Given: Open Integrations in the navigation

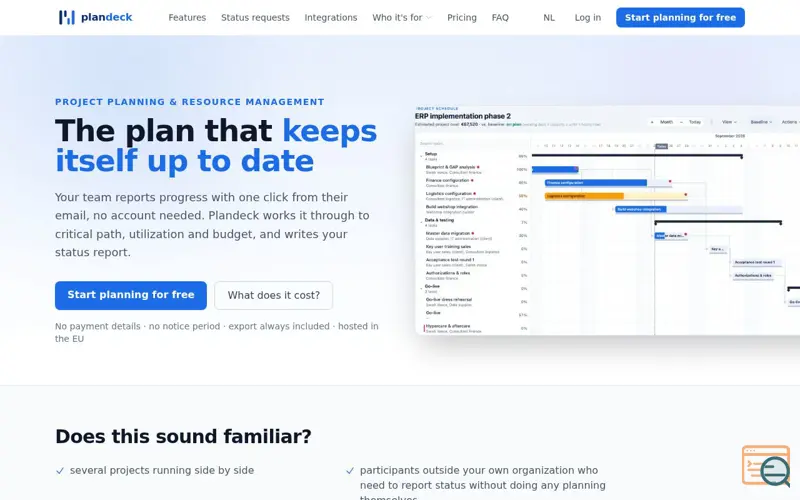Looking at the screenshot, I should pyautogui.click(x=331, y=17).
